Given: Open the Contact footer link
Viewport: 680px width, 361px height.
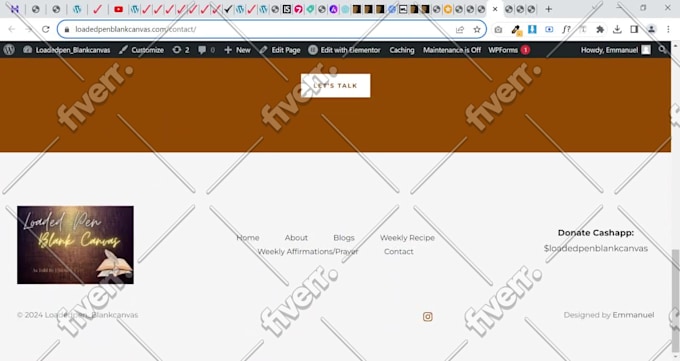Looking at the screenshot, I should click(399, 252).
